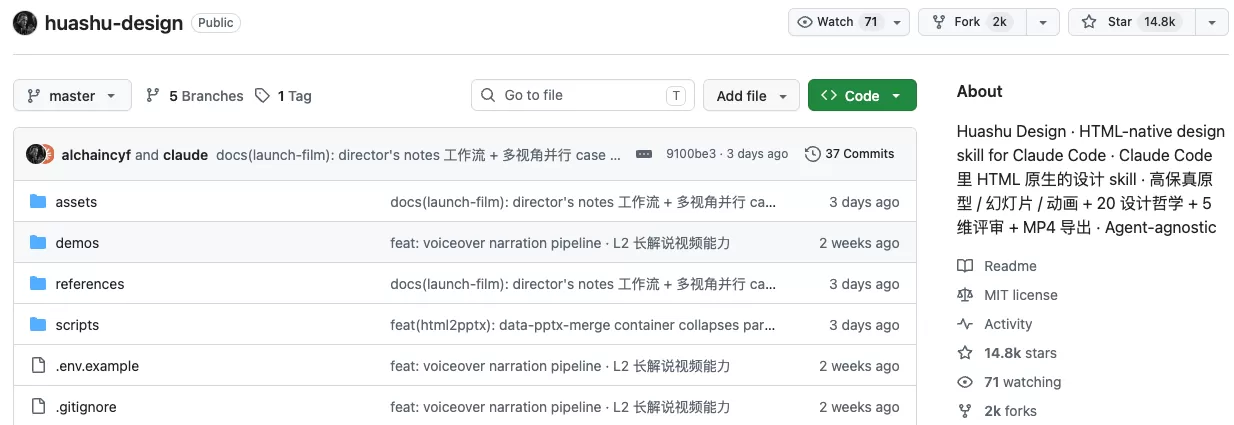1234x425 pixels.
Task: Click the references folder icon
Action: (x=38, y=284)
